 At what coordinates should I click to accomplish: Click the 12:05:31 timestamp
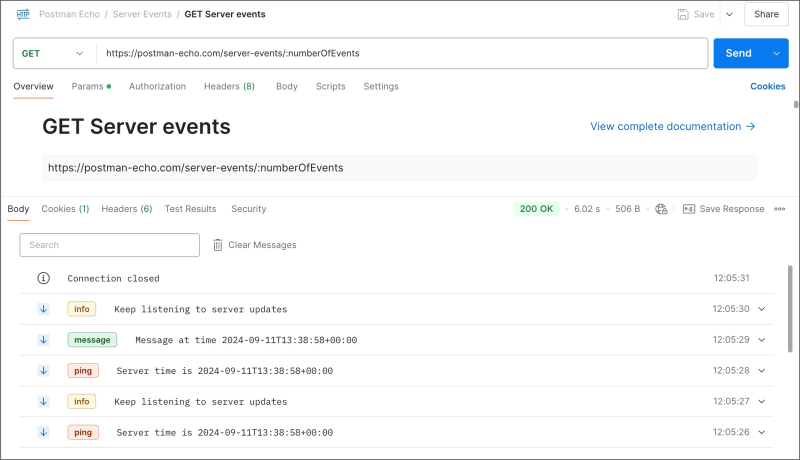pyautogui.click(x=731, y=278)
